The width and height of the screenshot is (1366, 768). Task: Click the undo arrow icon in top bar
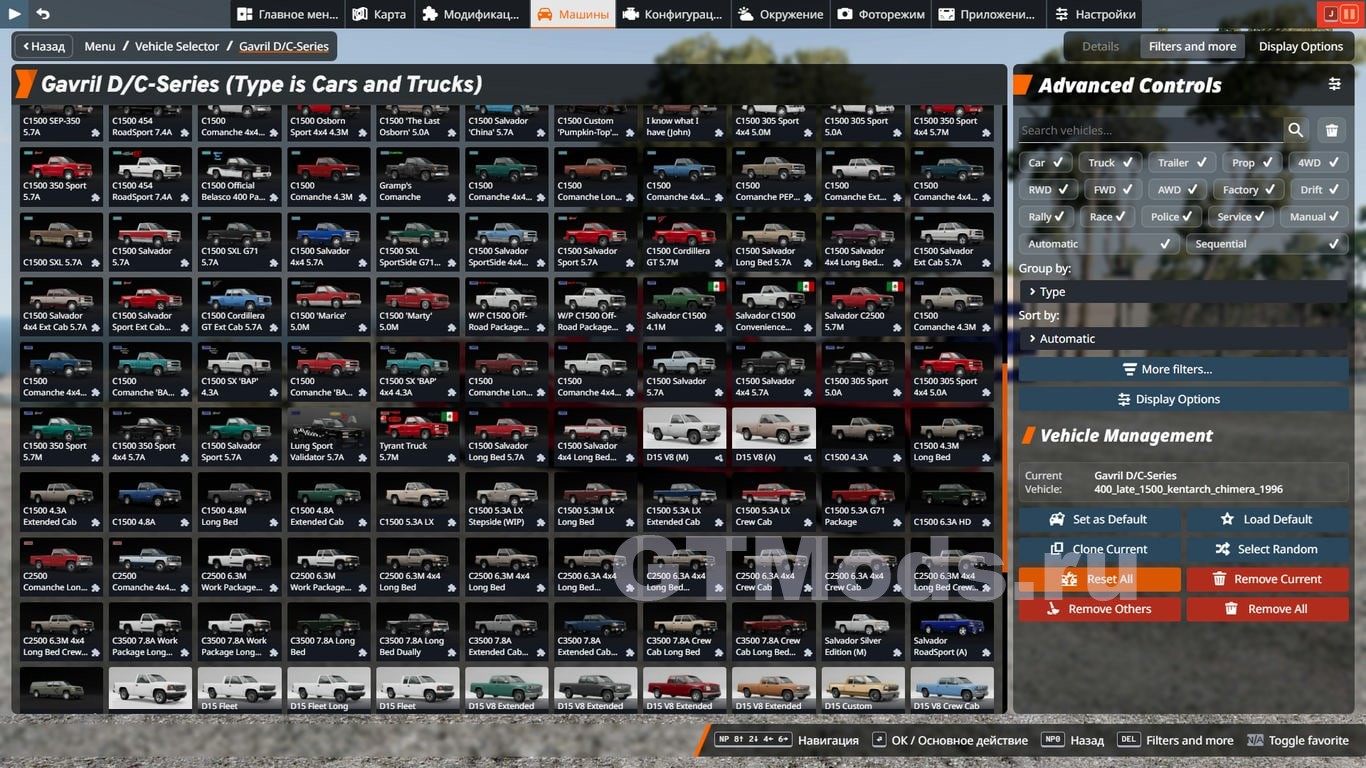point(43,14)
